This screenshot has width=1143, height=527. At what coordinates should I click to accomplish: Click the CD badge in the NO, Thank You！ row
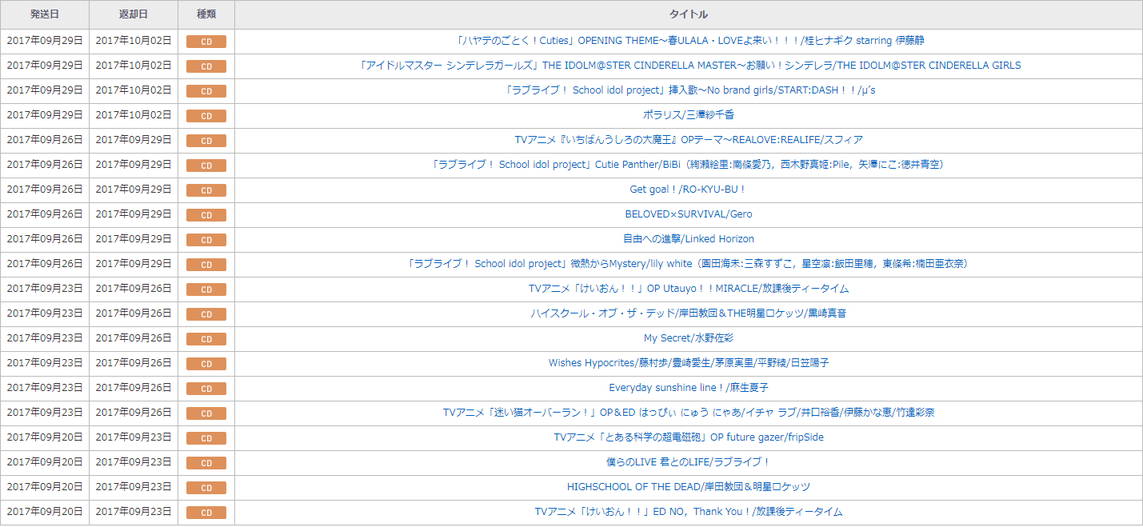pyautogui.click(x=206, y=512)
